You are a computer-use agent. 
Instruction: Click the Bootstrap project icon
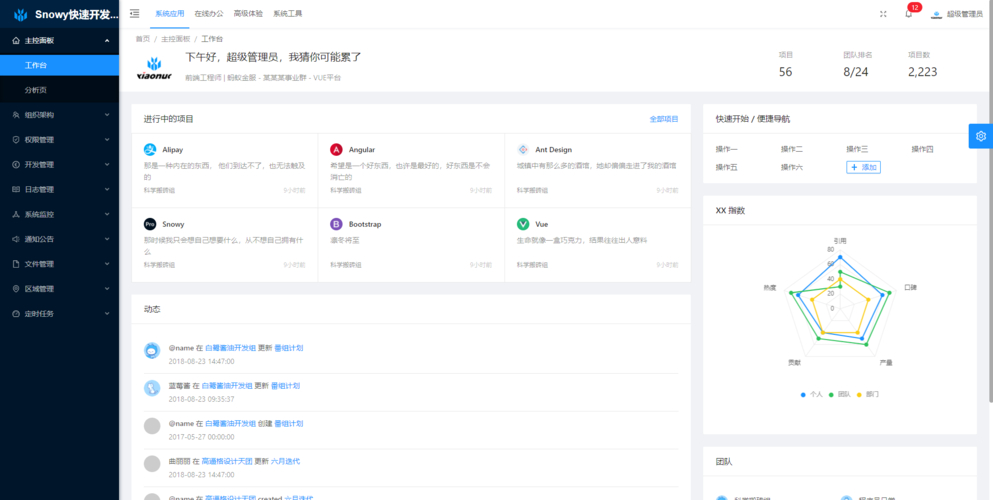click(x=336, y=224)
